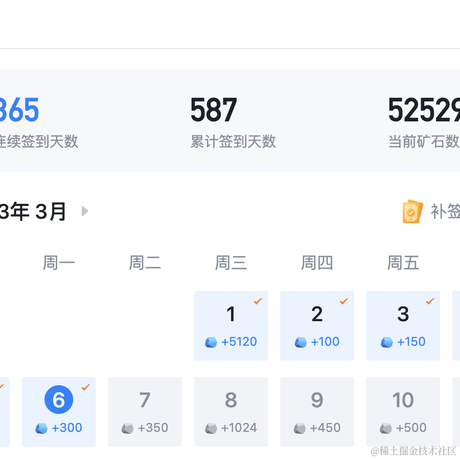Click the 周五 weekday header
The image size is (460, 460).
[x=403, y=263]
